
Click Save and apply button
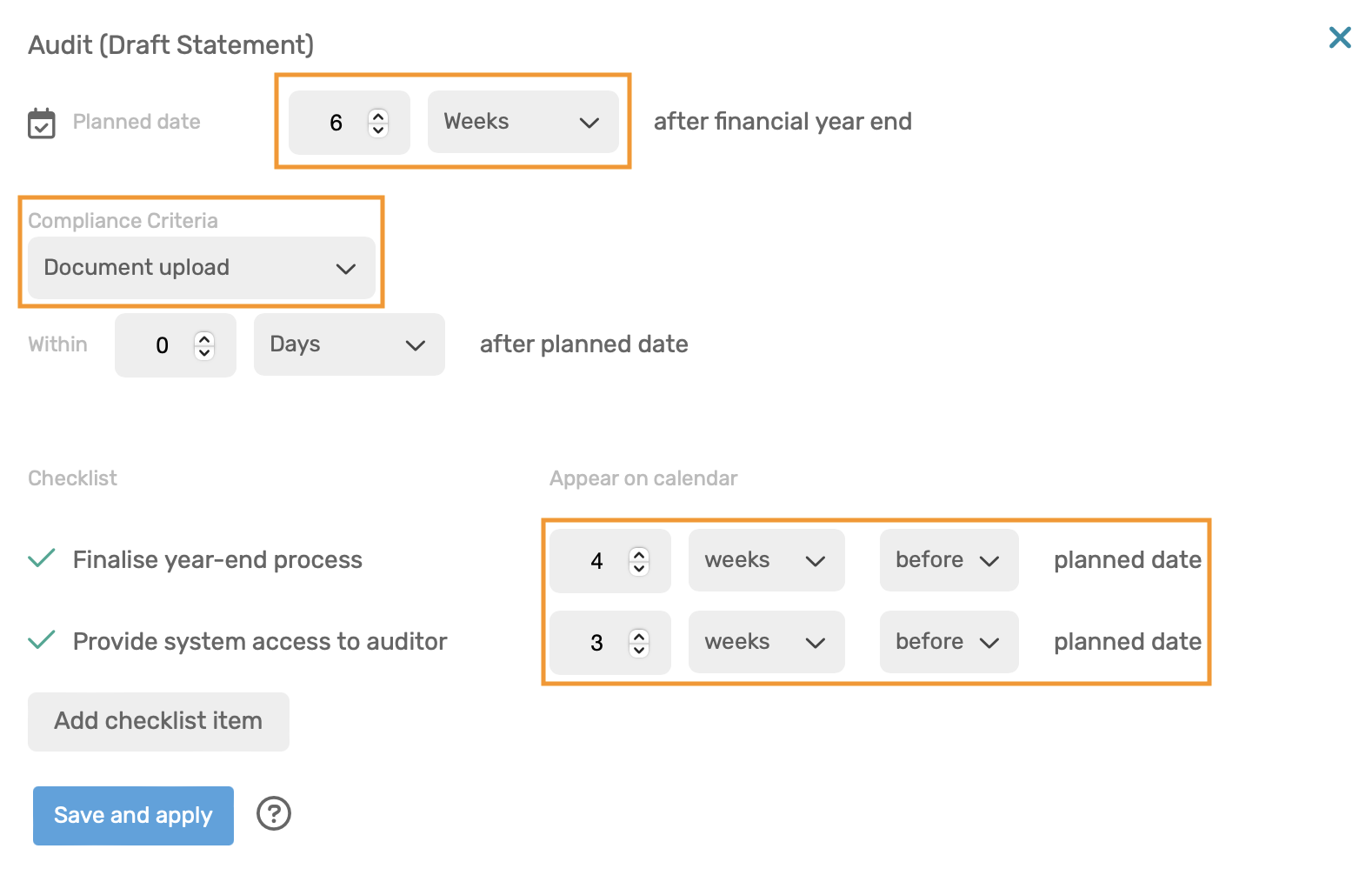click(133, 816)
